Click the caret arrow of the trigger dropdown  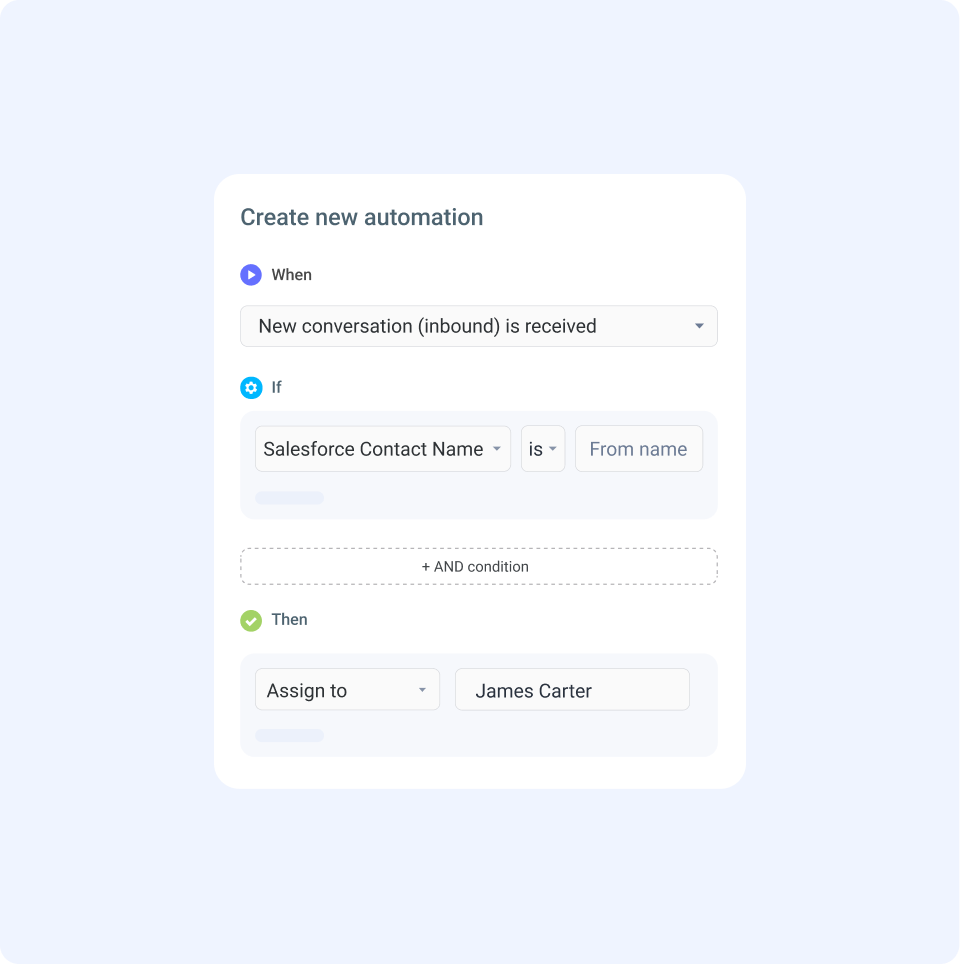(699, 326)
